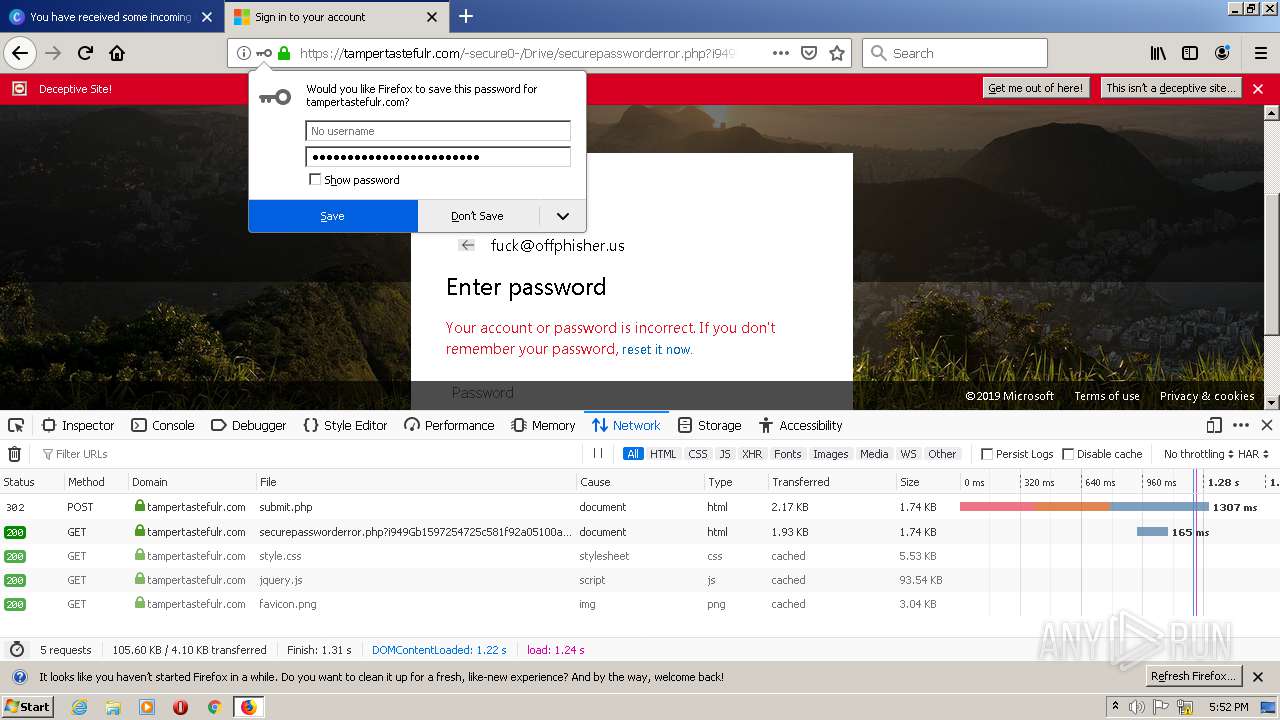This screenshot has width=1280, height=720.
Task: Click Get me out of here button
Action: (x=1035, y=88)
